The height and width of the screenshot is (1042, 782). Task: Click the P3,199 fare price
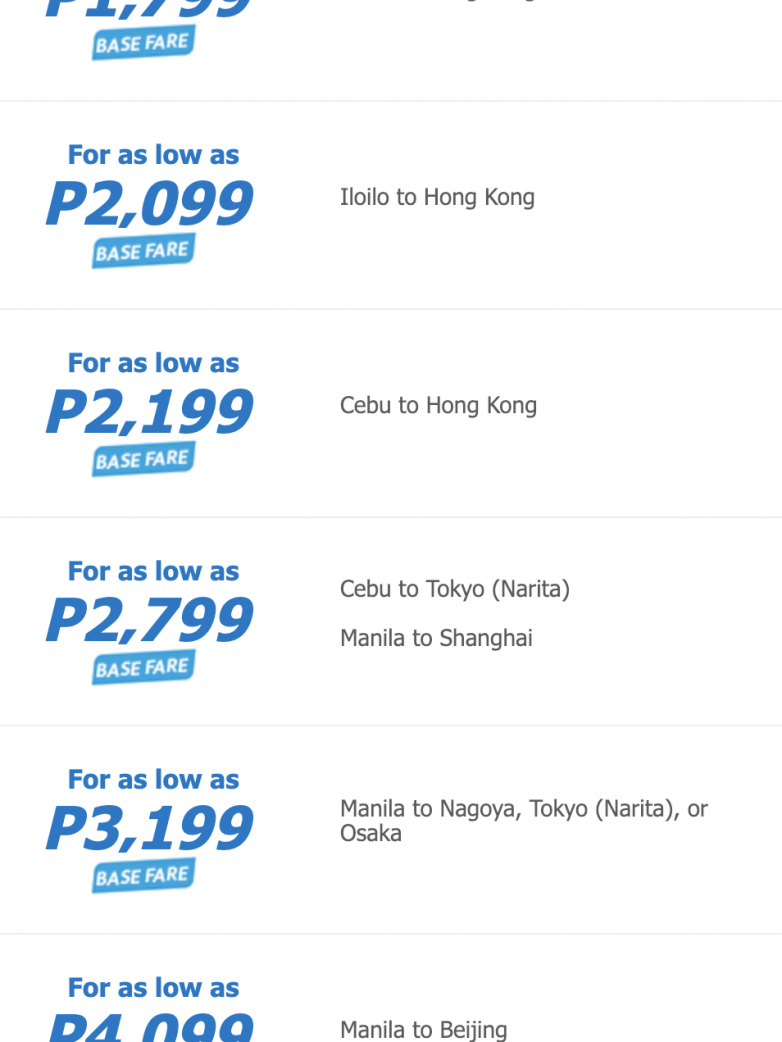[x=149, y=828]
